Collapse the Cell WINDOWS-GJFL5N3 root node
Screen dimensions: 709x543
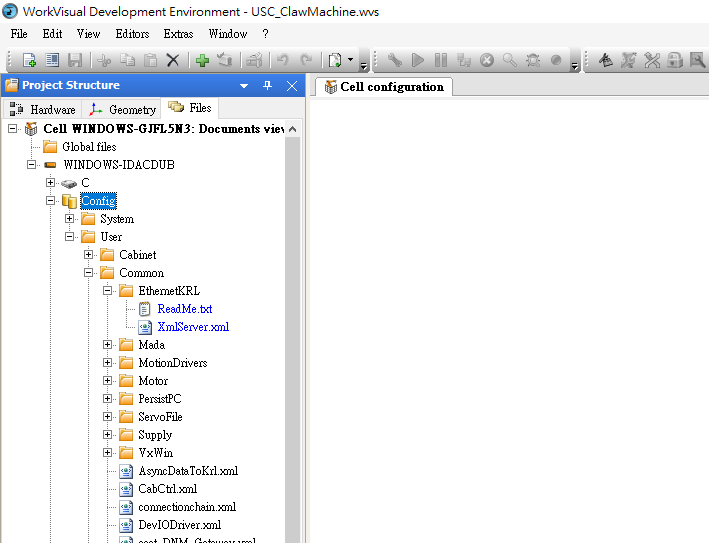pos(13,129)
